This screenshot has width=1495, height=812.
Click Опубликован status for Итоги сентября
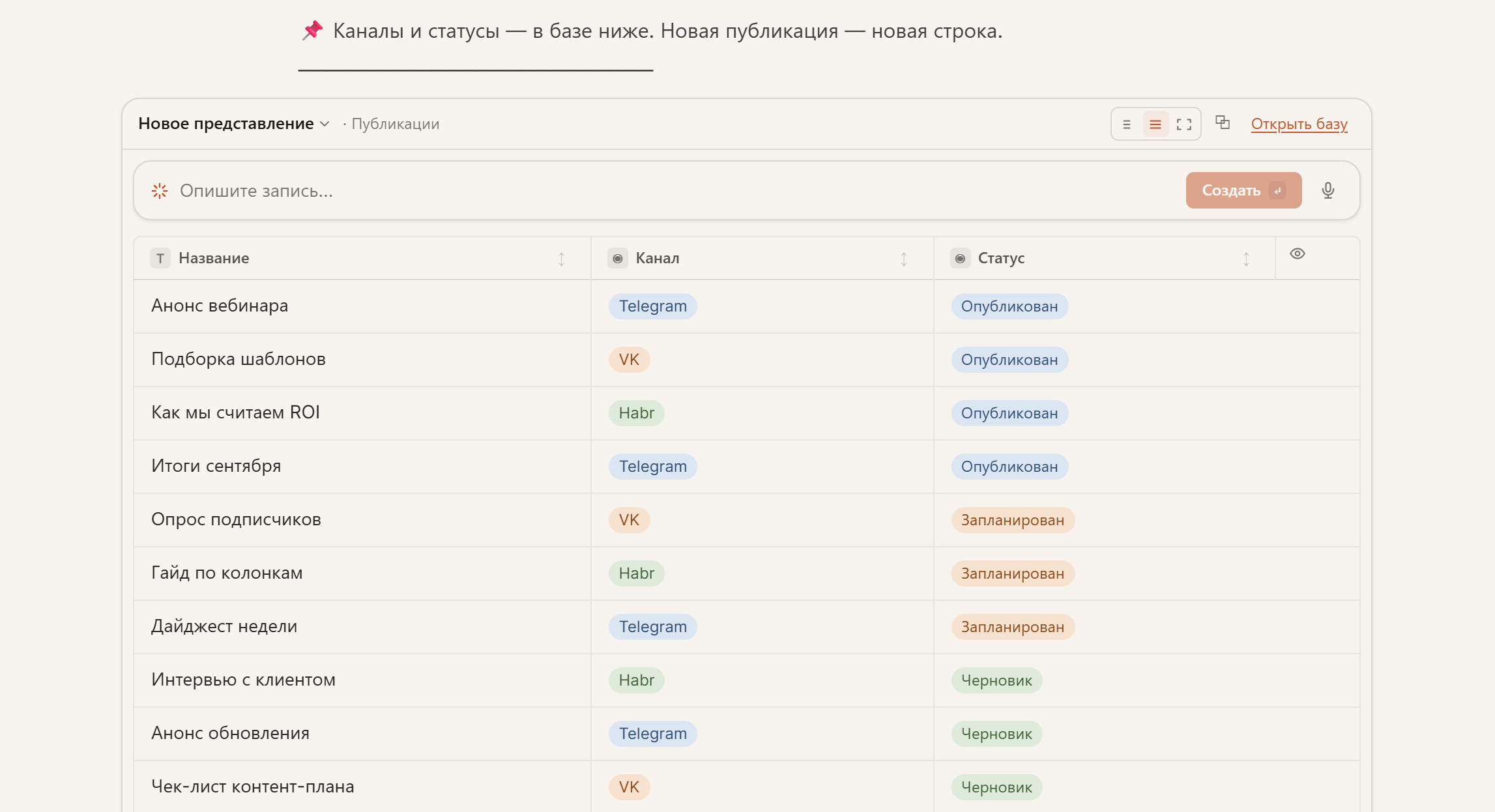pyautogui.click(x=1009, y=467)
